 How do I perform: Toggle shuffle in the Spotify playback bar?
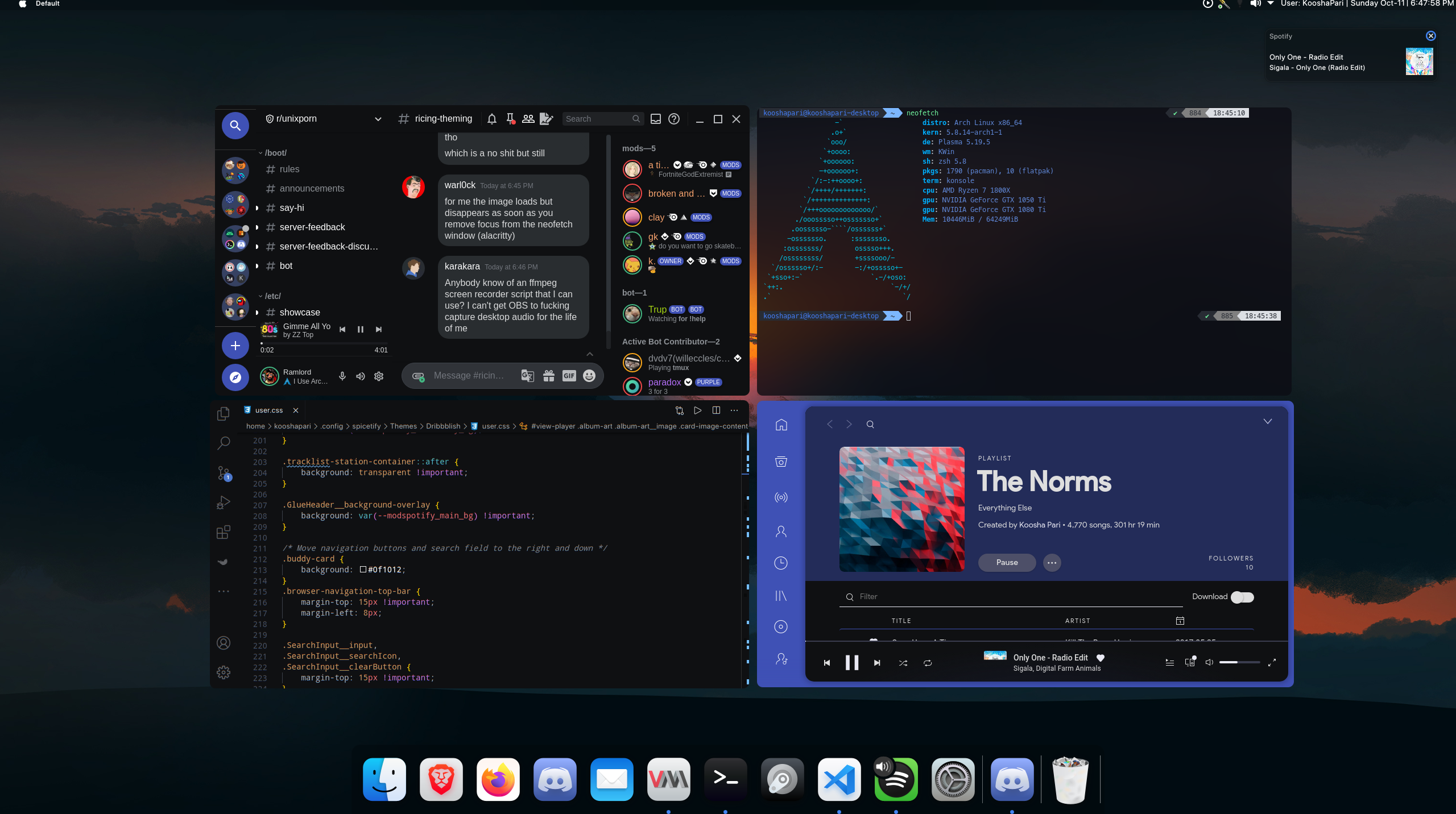click(x=902, y=663)
